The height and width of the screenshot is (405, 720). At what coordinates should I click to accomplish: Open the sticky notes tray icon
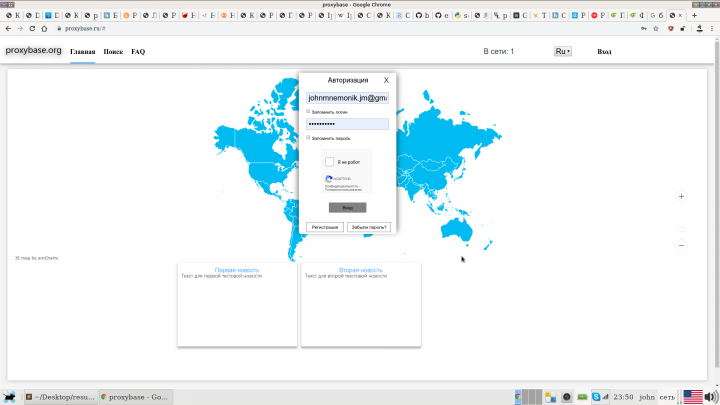tap(550, 397)
